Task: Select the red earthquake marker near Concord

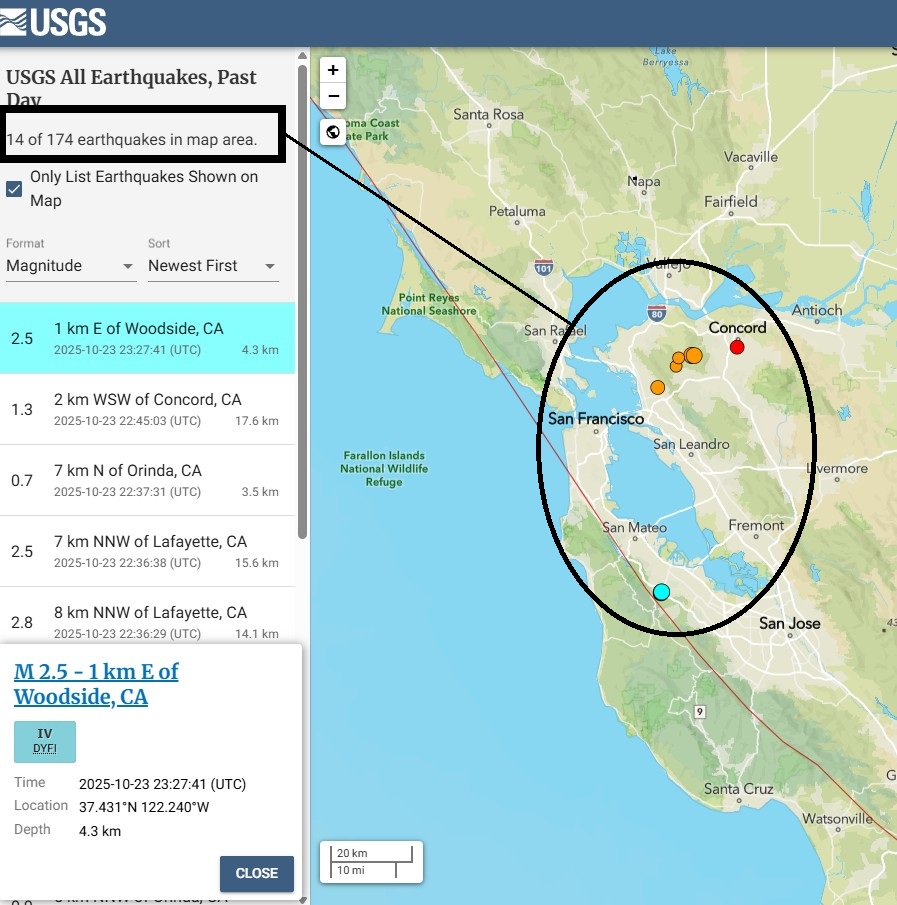Action: 737,347
